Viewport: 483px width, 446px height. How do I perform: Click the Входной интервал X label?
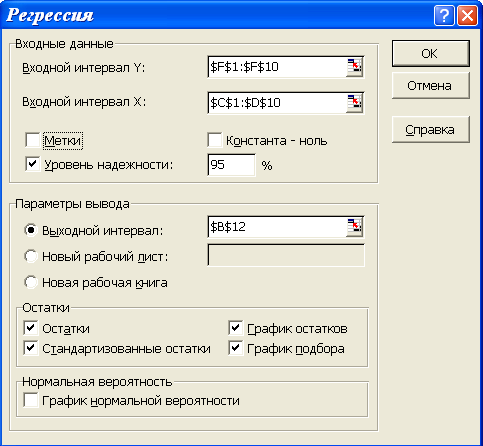(x=84, y=102)
